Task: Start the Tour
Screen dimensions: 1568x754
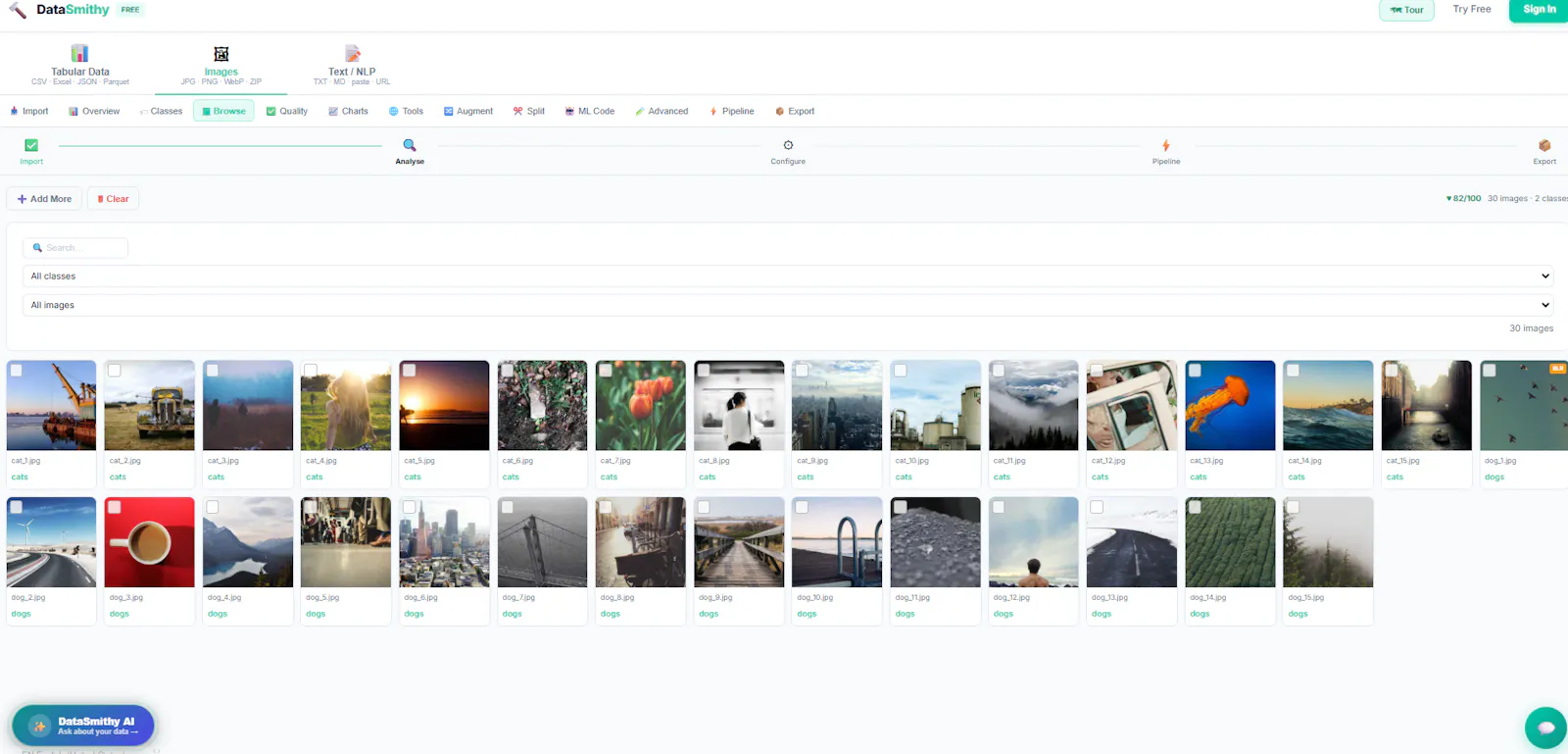Action: click(1406, 10)
